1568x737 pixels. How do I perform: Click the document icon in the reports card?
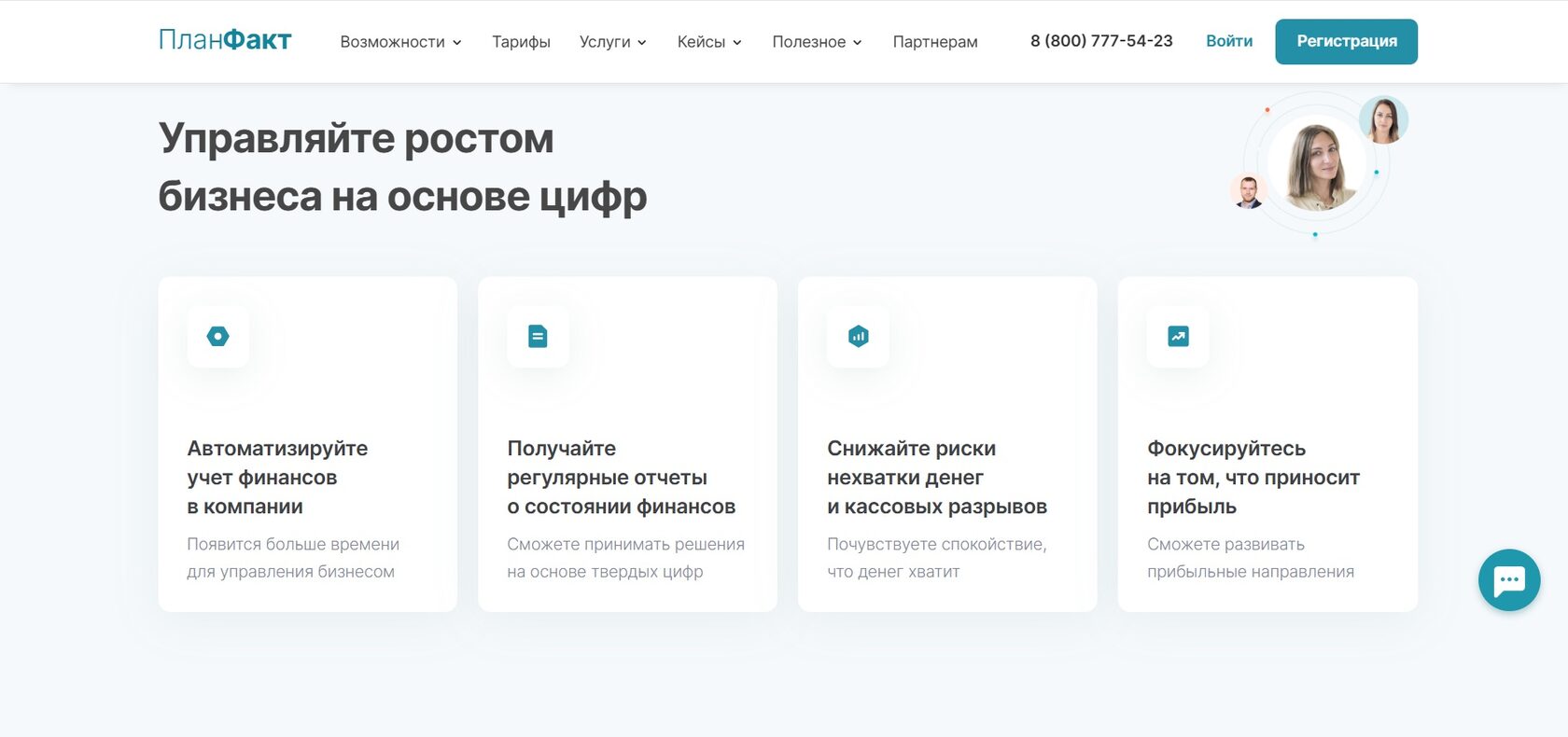tap(538, 336)
